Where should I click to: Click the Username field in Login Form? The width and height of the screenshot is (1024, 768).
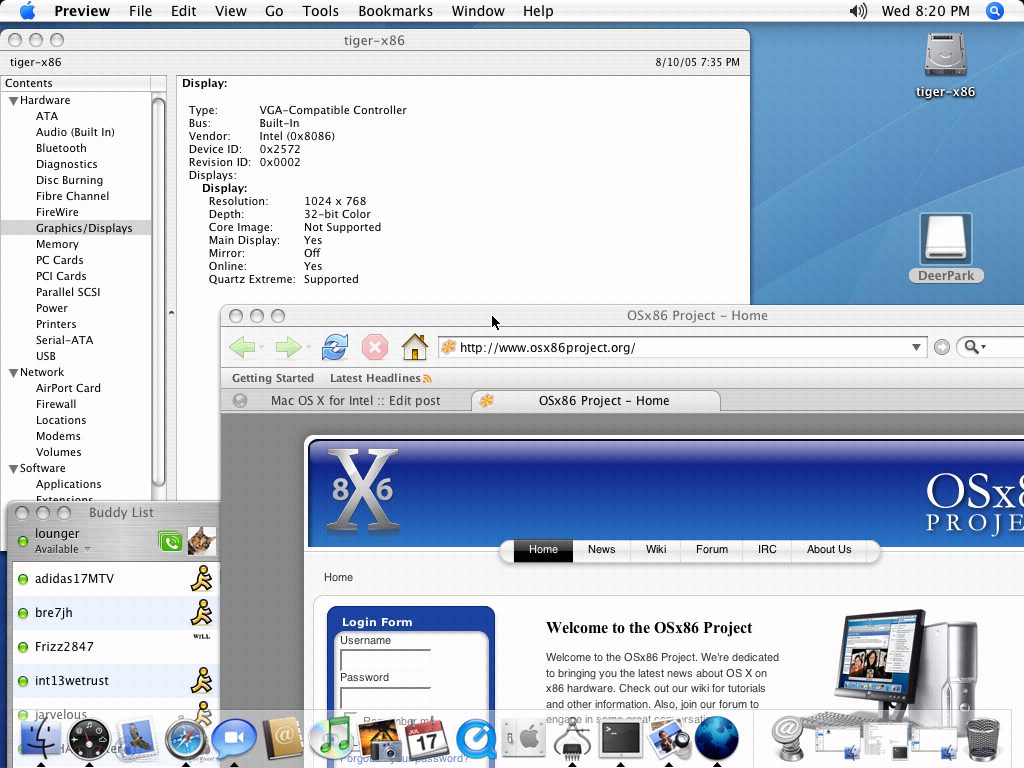pyautogui.click(x=385, y=660)
